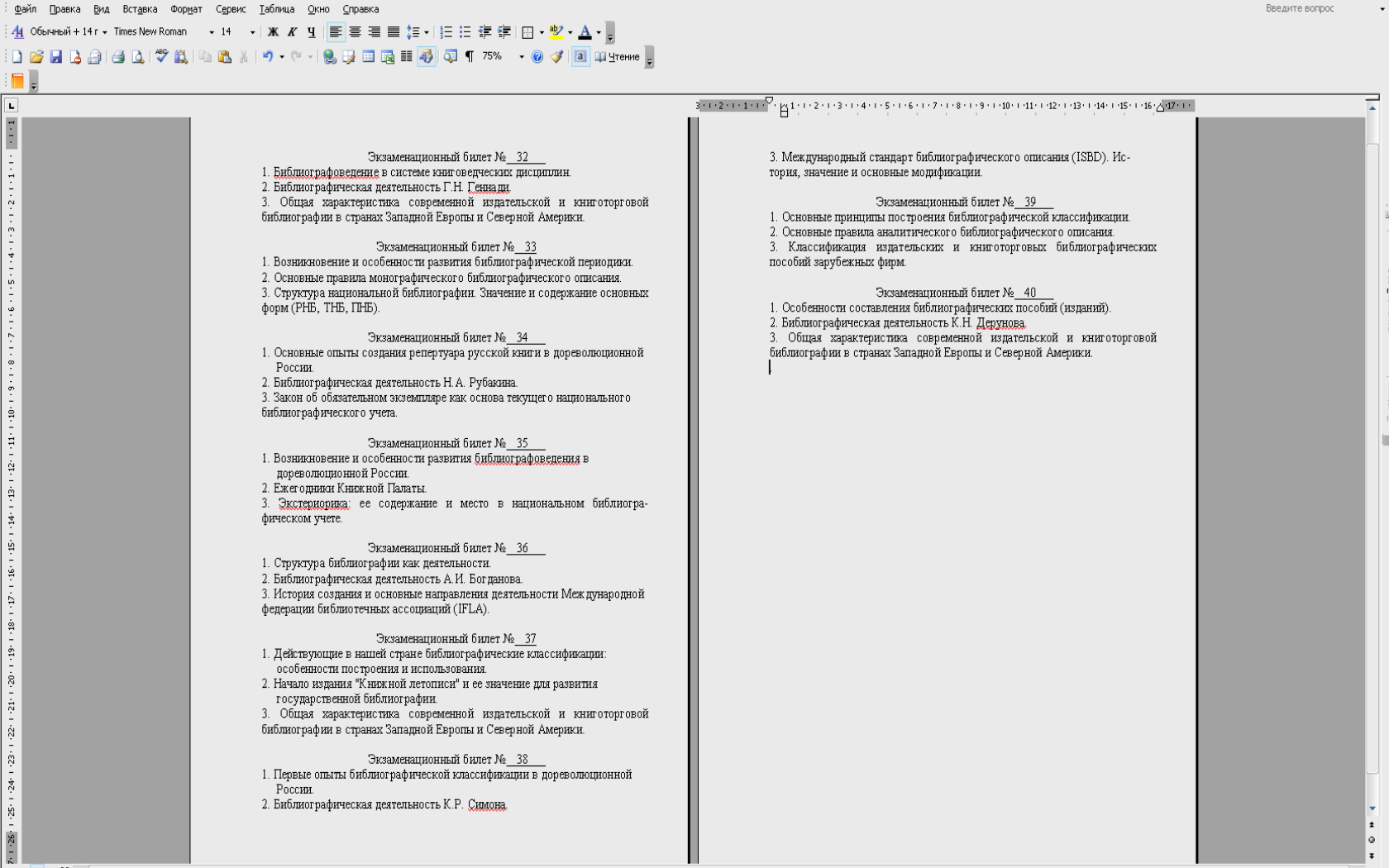Expand the highlight color dropdown arrow

(570, 32)
